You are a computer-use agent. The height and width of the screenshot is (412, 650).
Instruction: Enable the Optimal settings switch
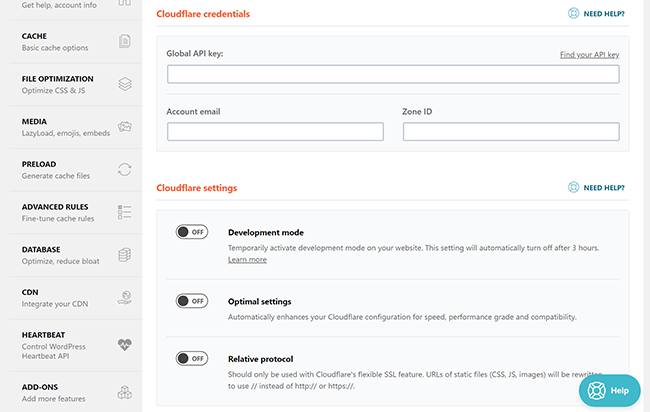click(x=192, y=301)
